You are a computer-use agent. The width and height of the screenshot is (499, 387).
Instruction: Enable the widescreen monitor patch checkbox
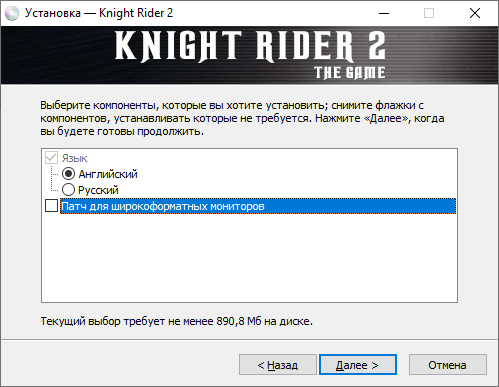(x=51, y=206)
